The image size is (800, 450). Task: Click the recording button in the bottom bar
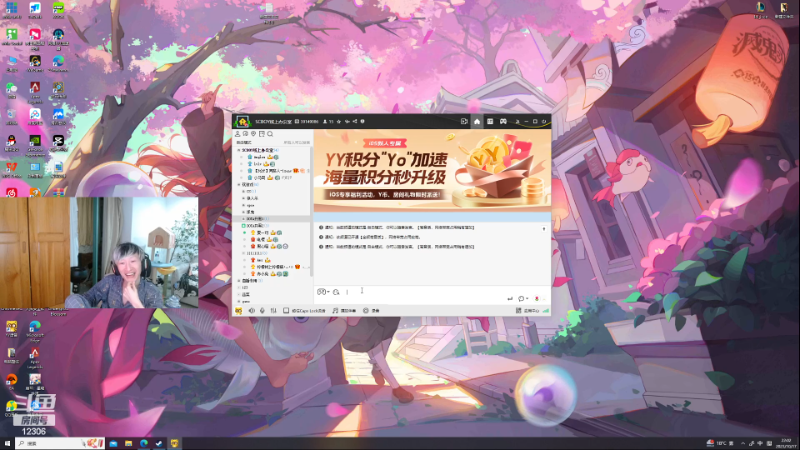pos(371,310)
